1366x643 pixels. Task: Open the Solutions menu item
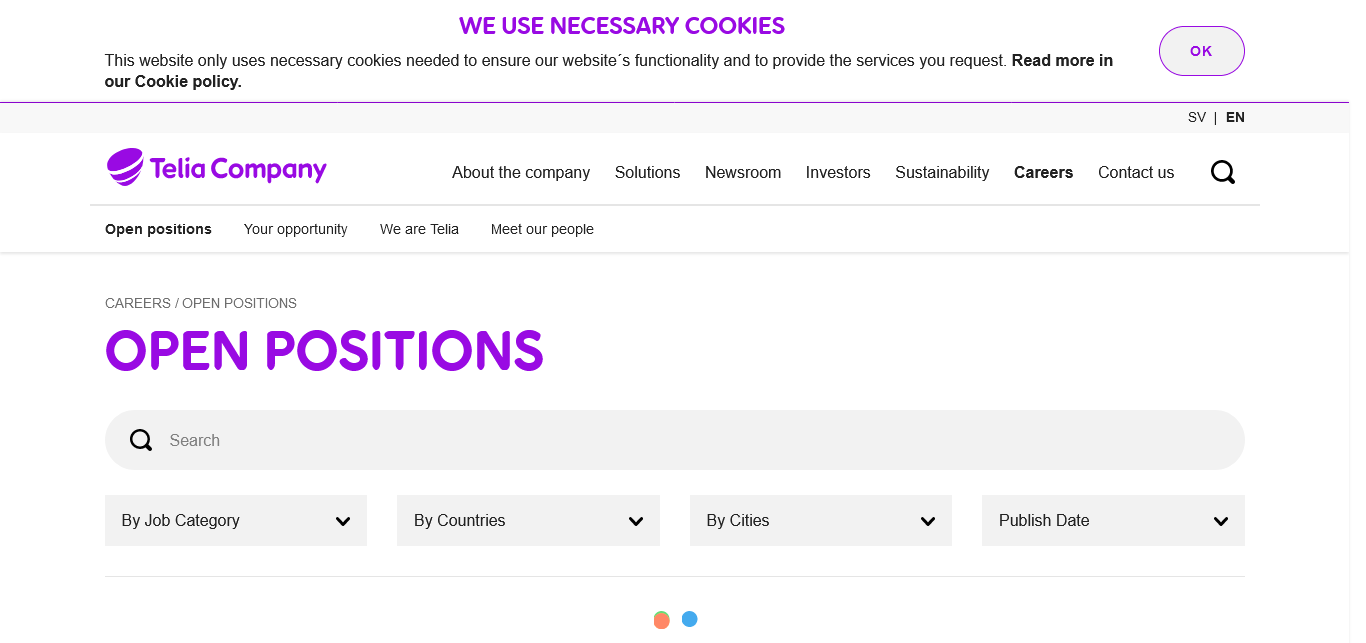point(647,172)
